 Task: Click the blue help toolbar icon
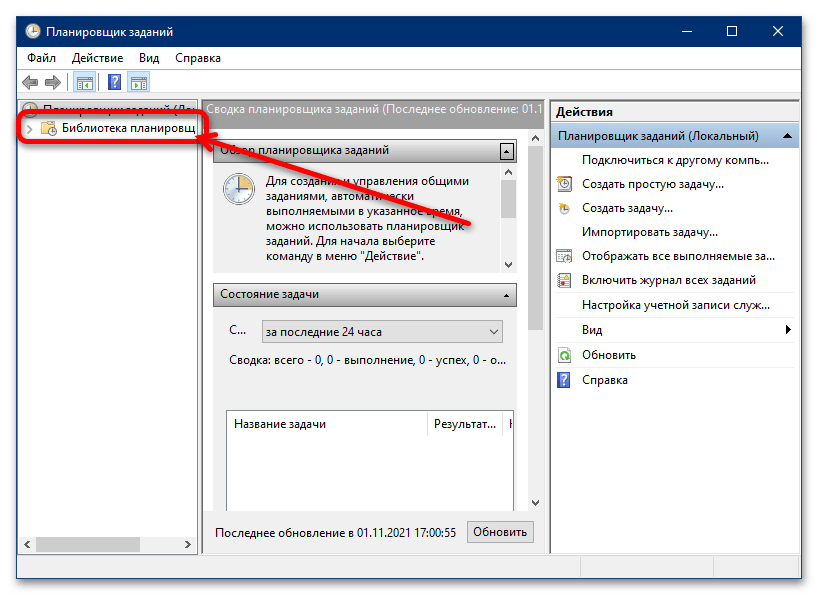pyautogui.click(x=115, y=83)
